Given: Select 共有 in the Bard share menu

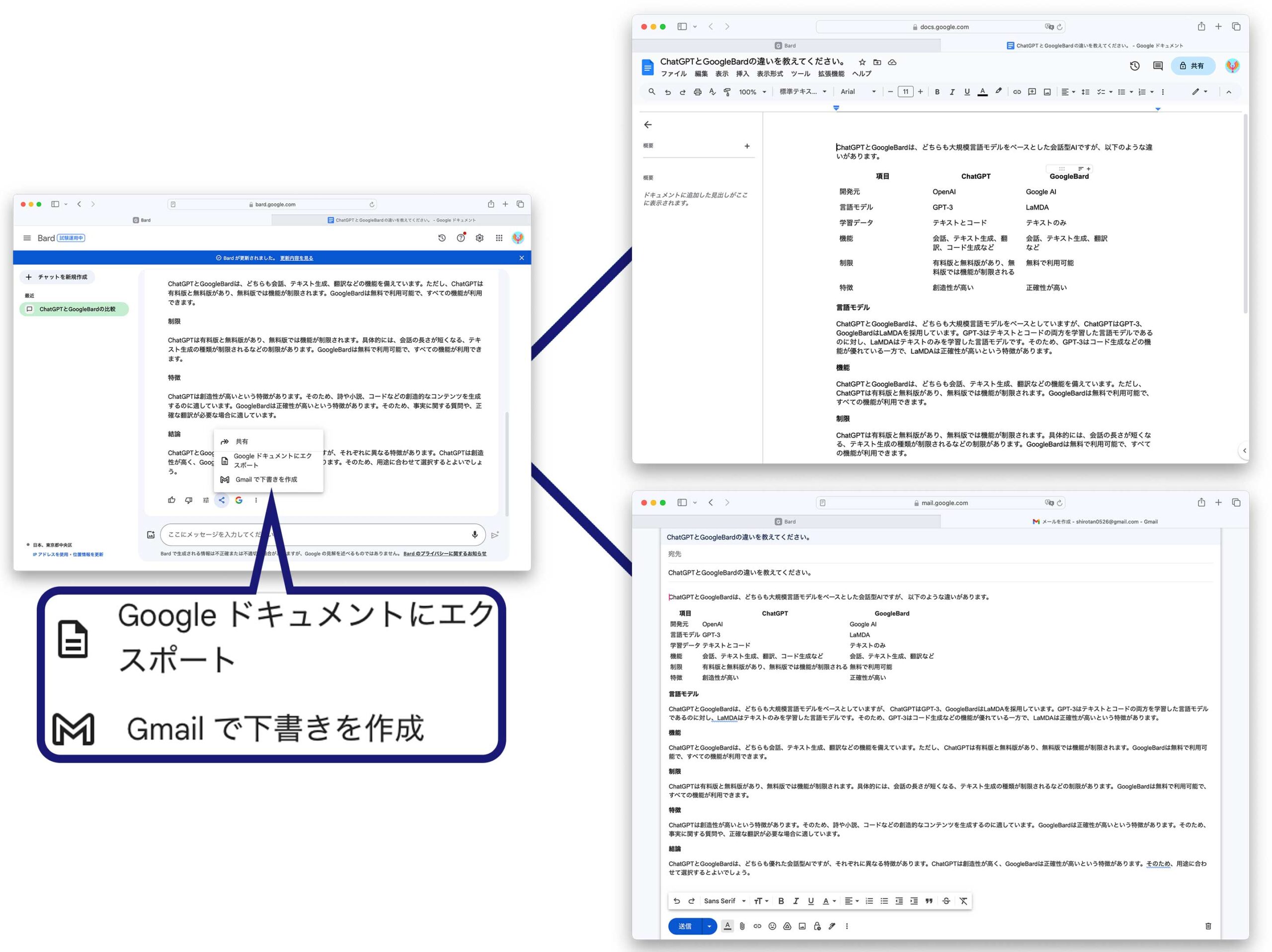Looking at the screenshot, I should point(268,442).
